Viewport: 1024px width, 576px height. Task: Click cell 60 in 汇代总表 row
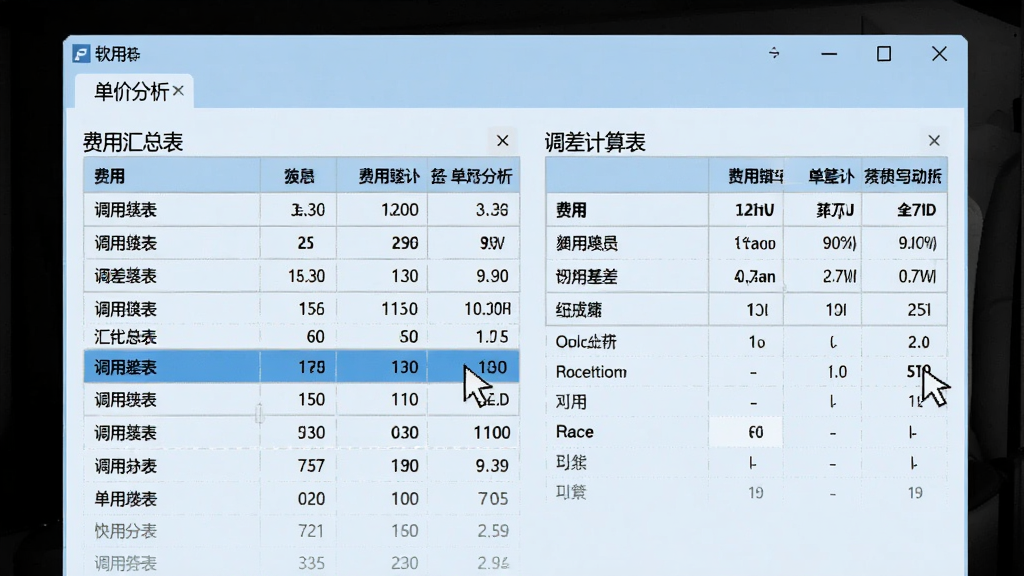tap(315, 336)
